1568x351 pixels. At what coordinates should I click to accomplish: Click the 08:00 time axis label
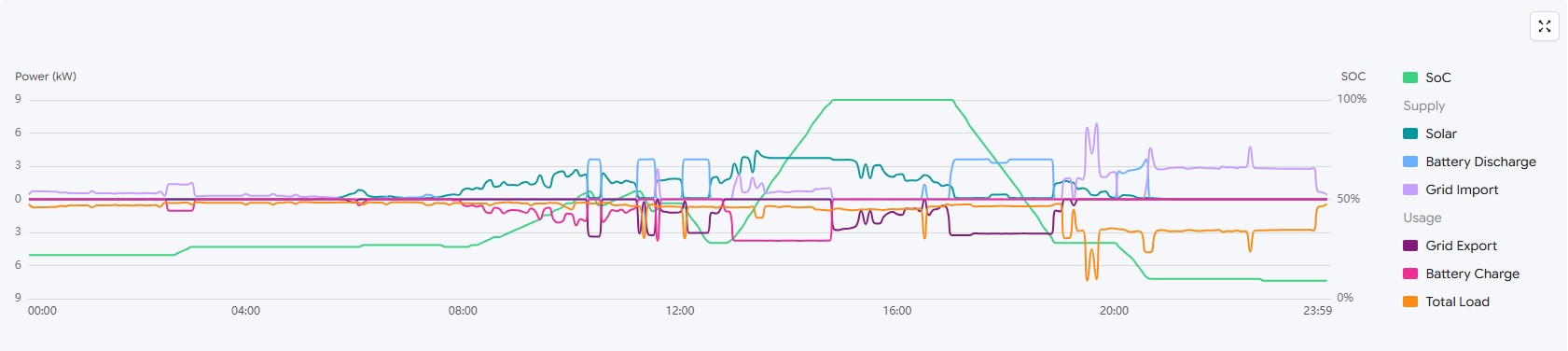[x=463, y=311]
